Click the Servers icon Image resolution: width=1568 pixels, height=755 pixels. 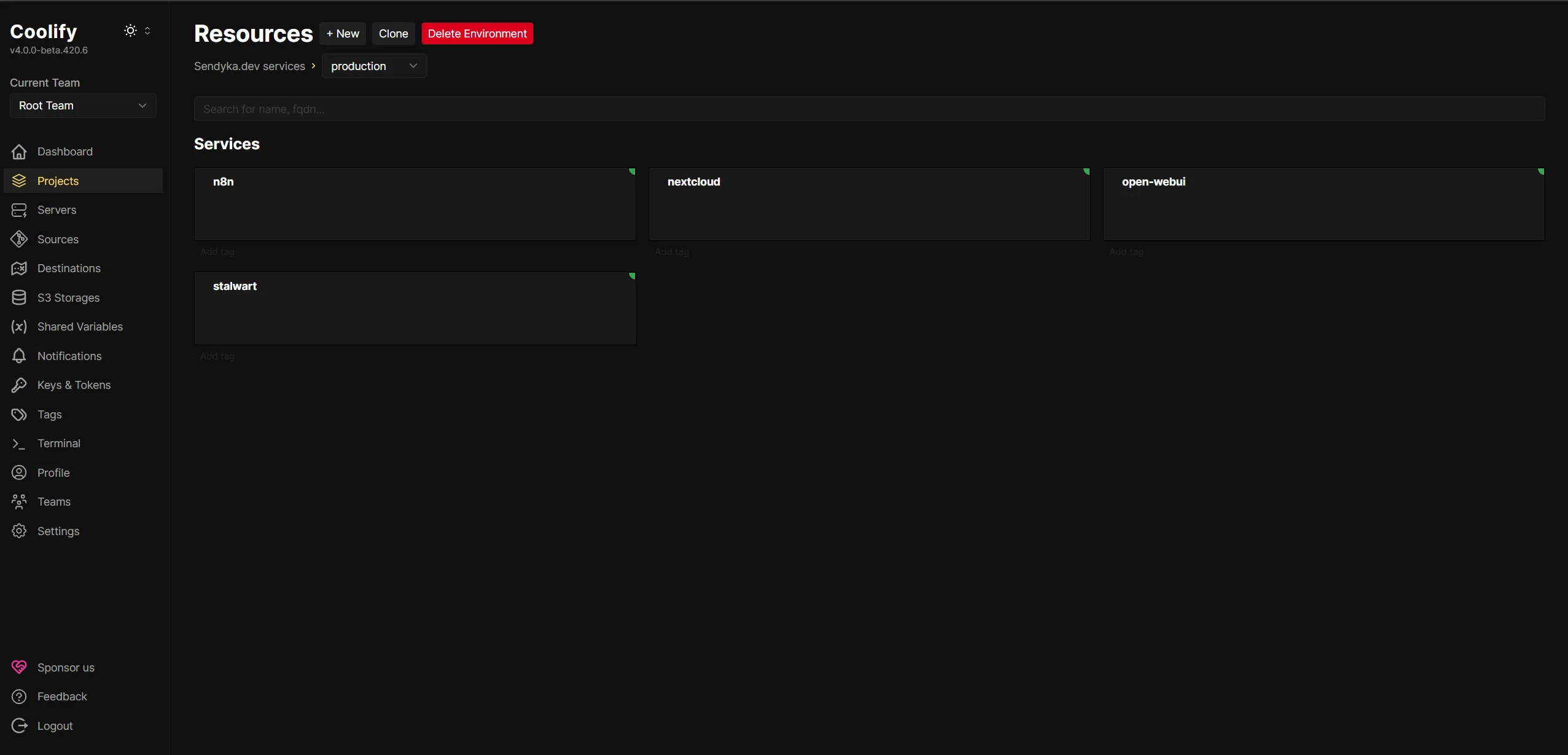[x=19, y=209]
